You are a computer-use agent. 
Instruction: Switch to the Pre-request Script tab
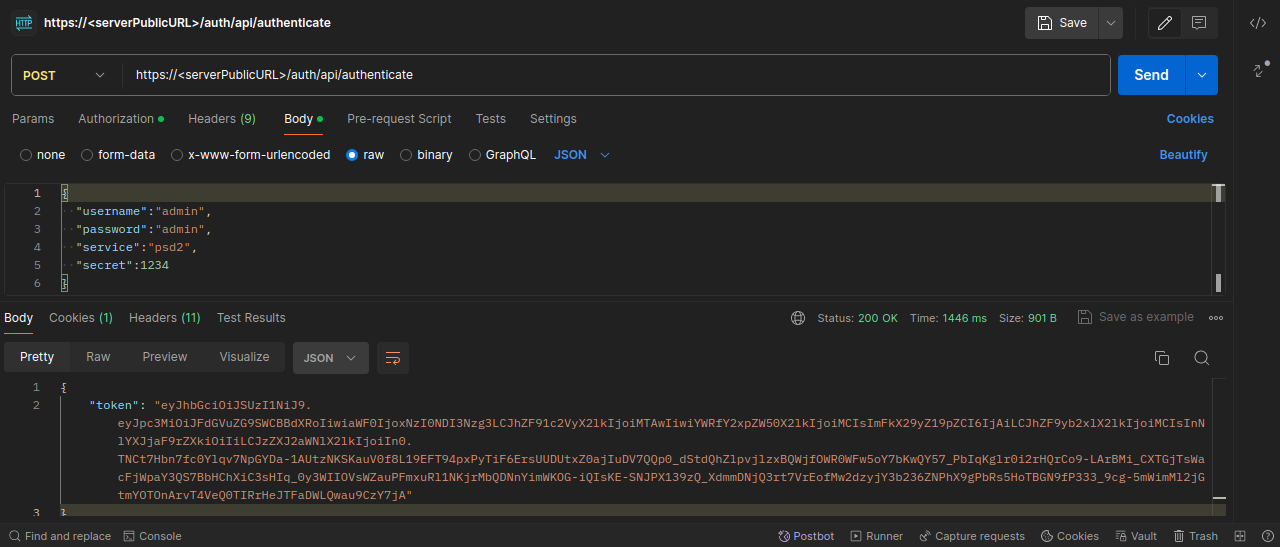pyautogui.click(x=399, y=118)
